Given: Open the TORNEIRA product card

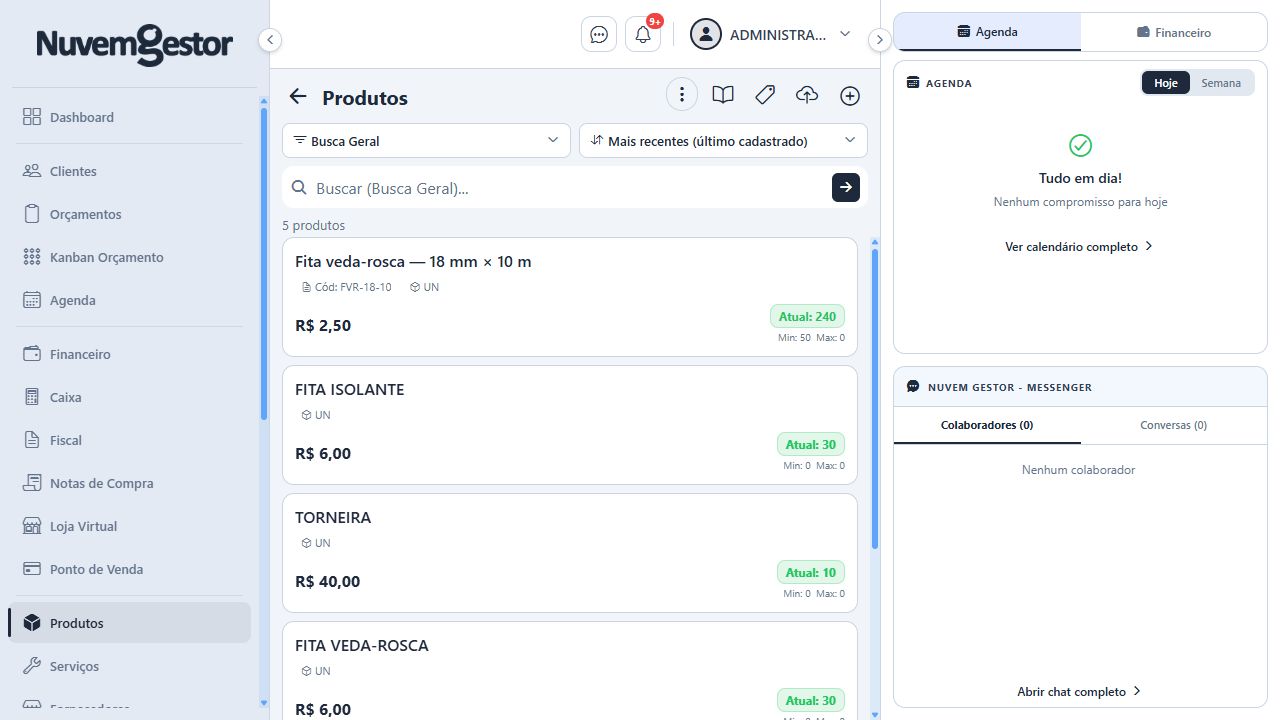Looking at the screenshot, I should click(570, 553).
